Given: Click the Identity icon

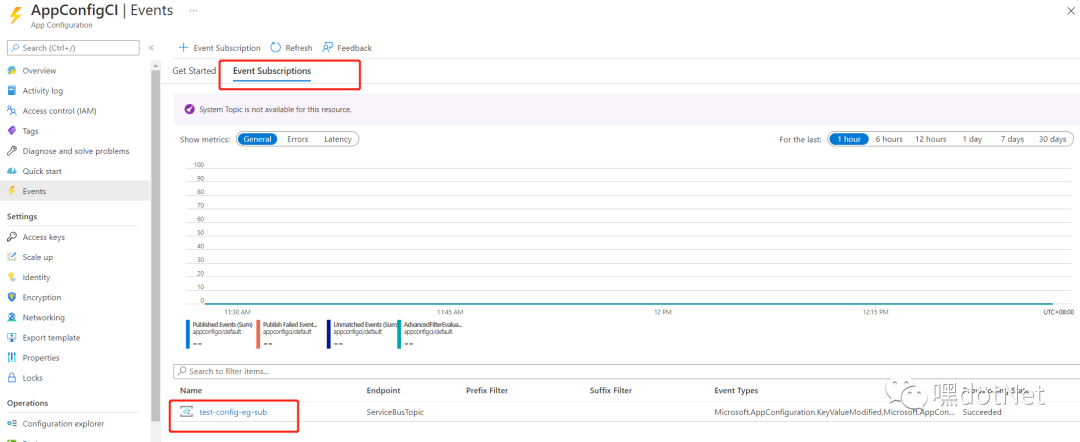Looking at the screenshot, I should [x=12, y=277].
